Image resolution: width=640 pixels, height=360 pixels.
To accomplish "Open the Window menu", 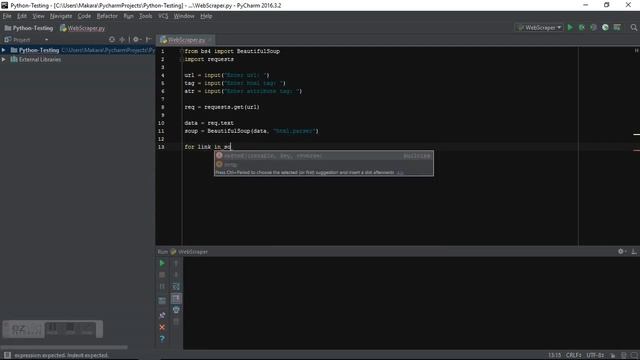I will 184,16.
